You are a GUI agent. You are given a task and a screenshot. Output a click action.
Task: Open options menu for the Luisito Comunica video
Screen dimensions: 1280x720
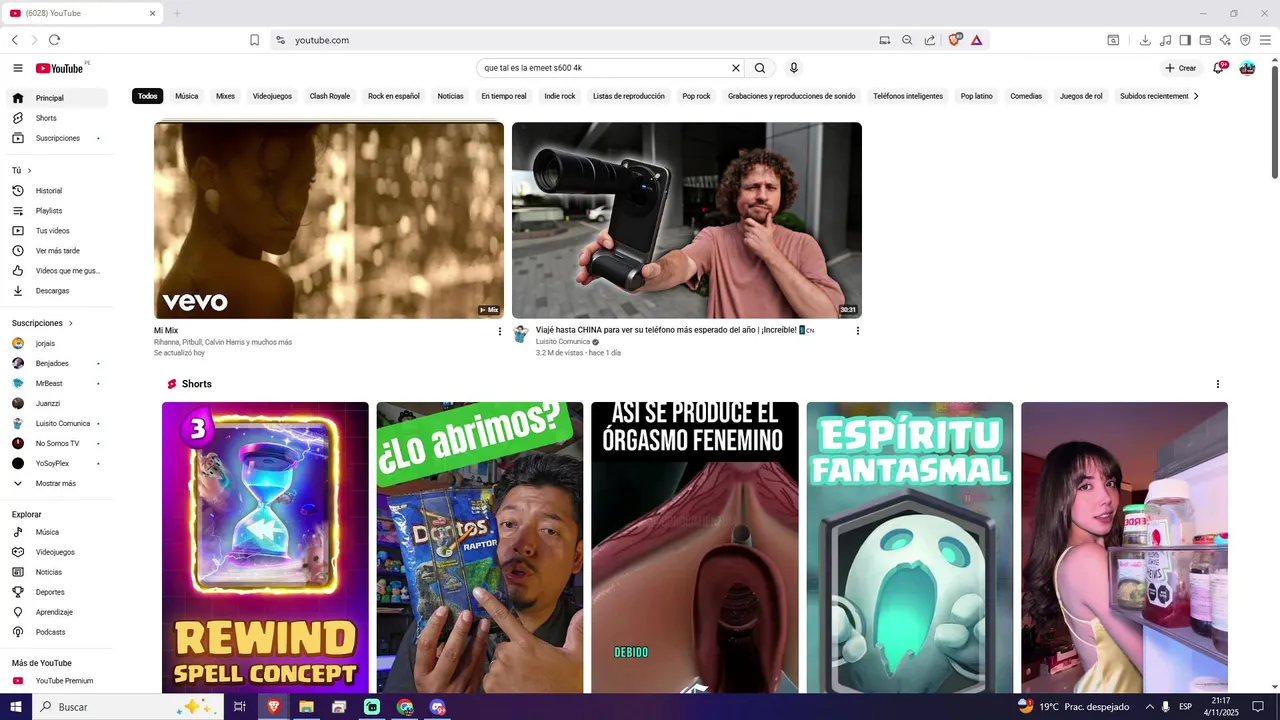(x=857, y=331)
